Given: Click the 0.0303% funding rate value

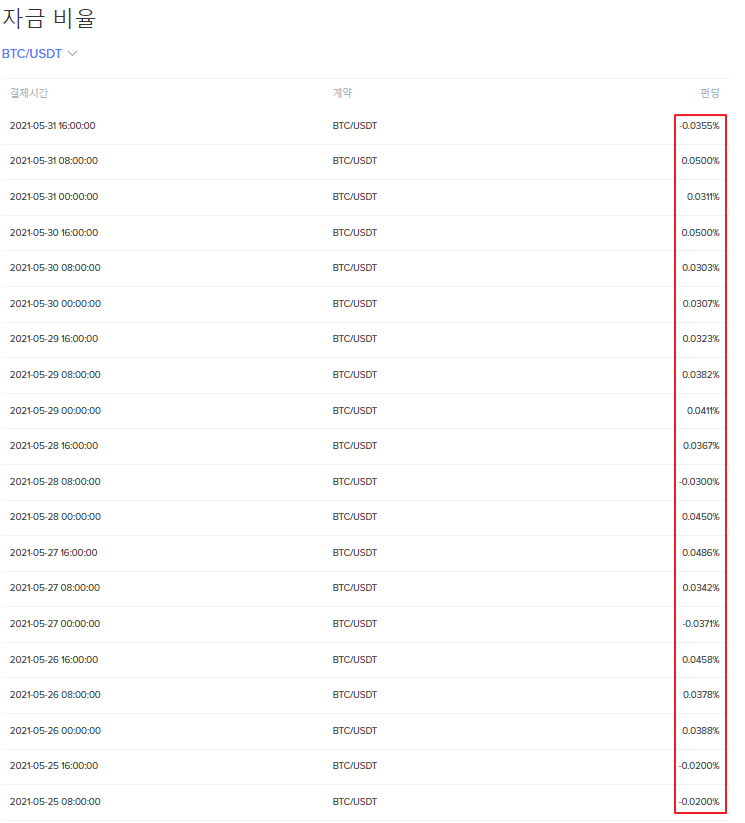Looking at the screenshot, I should tap(701, 268).
